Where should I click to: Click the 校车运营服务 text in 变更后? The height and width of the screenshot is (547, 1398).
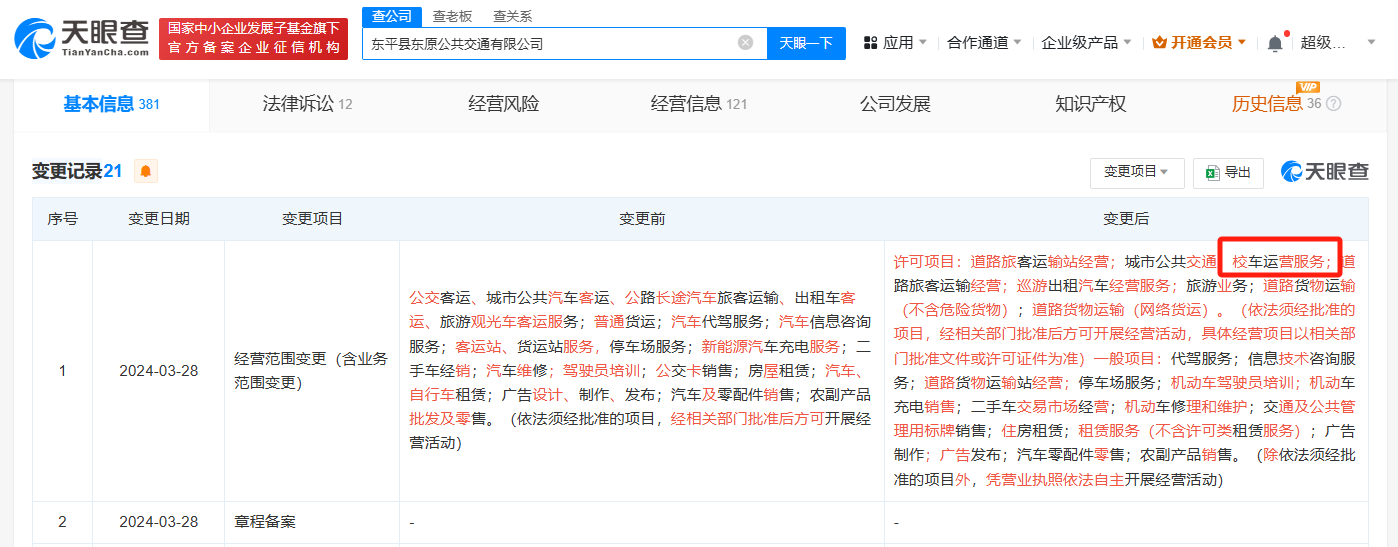click(x=1278, y=262)
